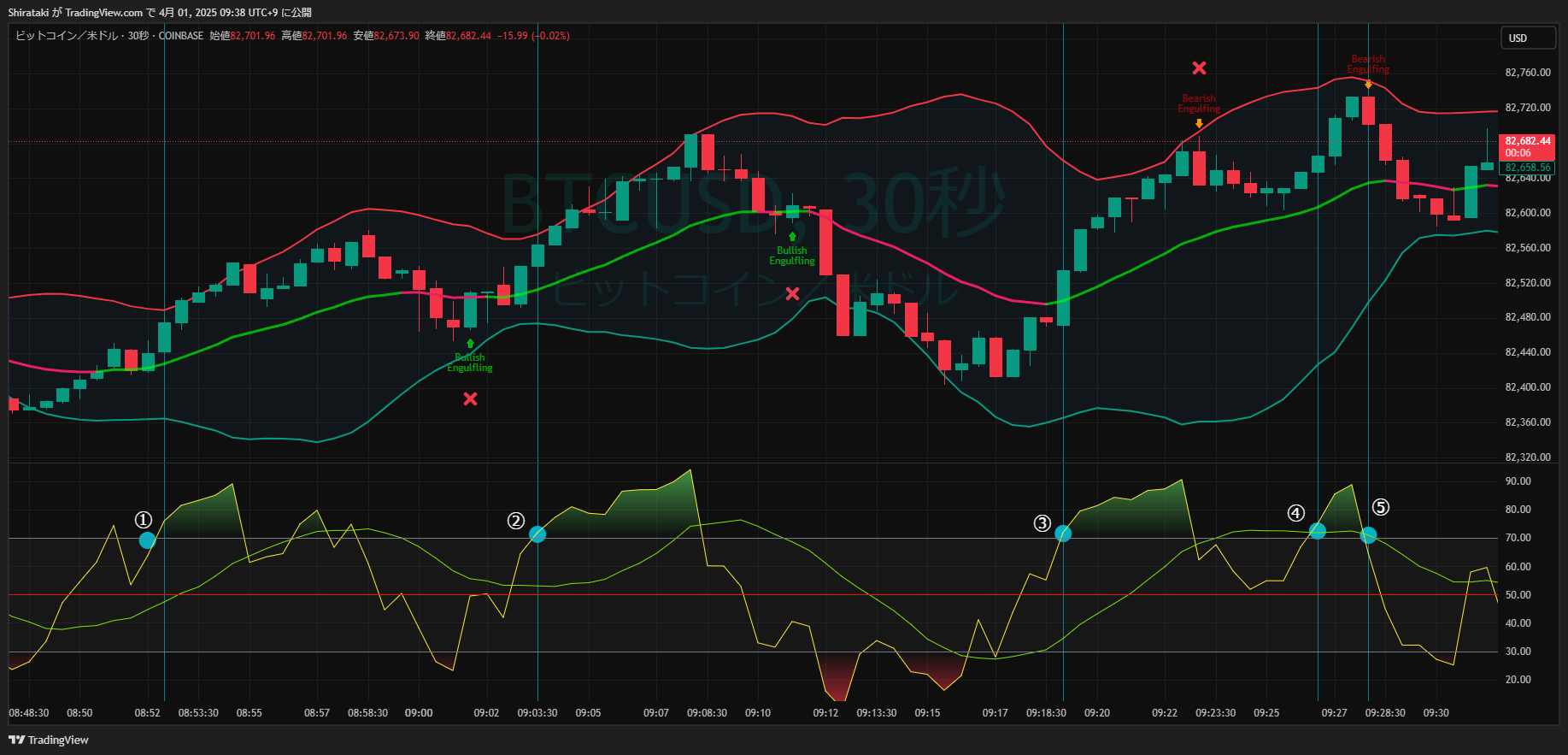
Task: Click the 80.00 oscillator scale label
Action: (1518, 510)
